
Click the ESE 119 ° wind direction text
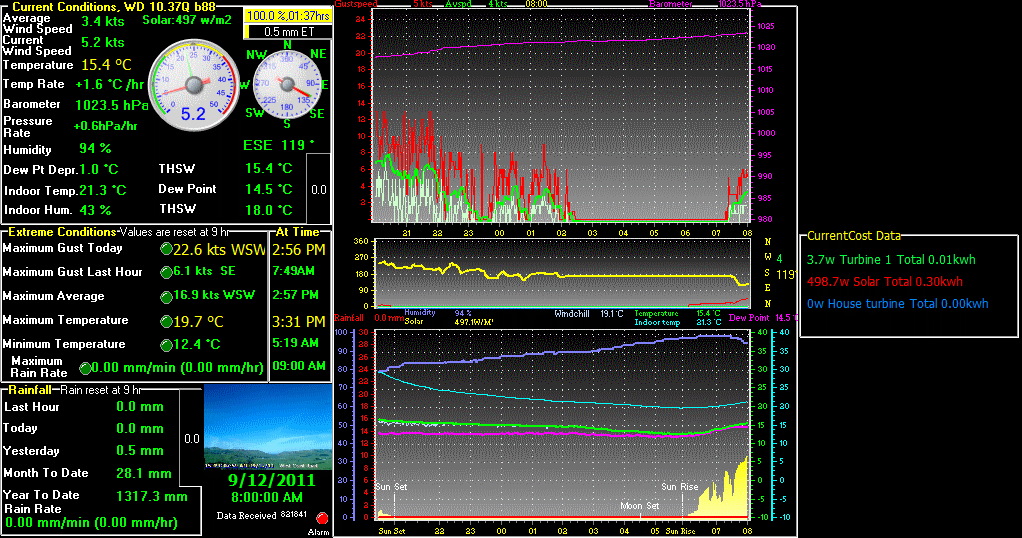(x=279, y=145)
